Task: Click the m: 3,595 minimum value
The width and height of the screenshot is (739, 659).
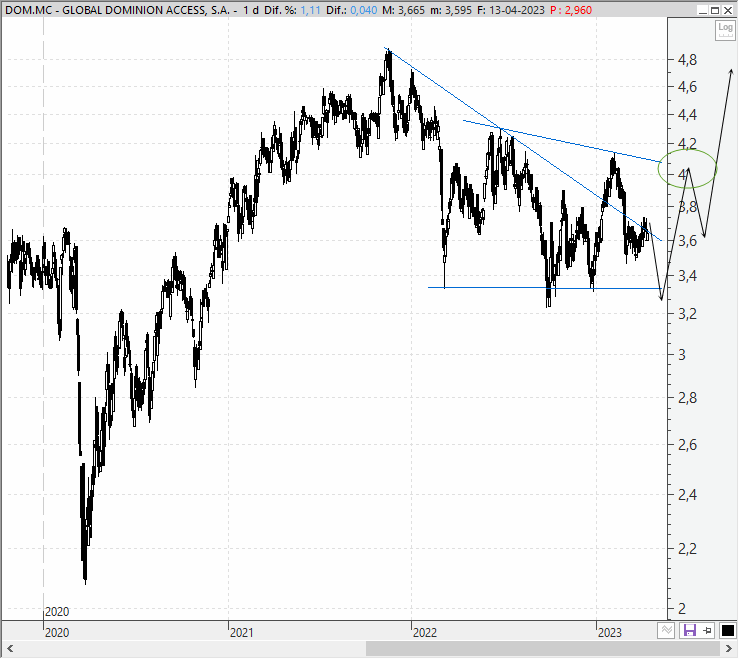Action: (451, 10)
